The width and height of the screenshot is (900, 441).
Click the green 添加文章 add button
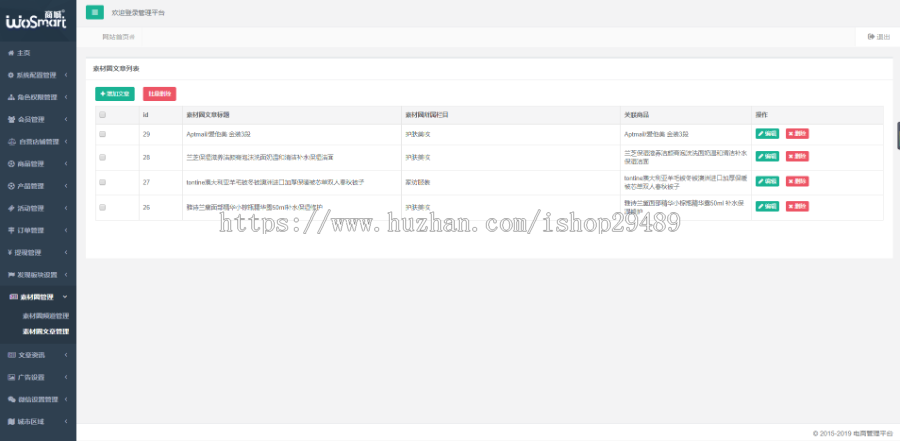tap(115, 94)
